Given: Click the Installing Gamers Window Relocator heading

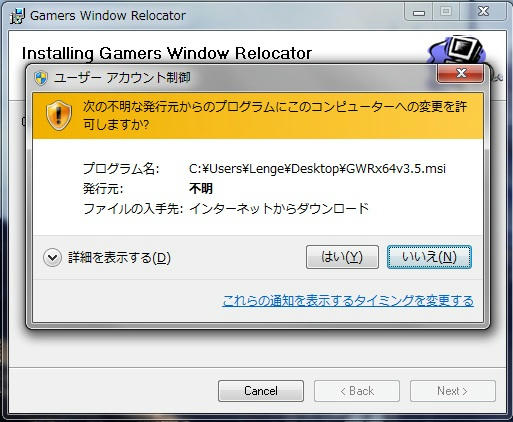Looking at the screenshot, I should point(167,53).
